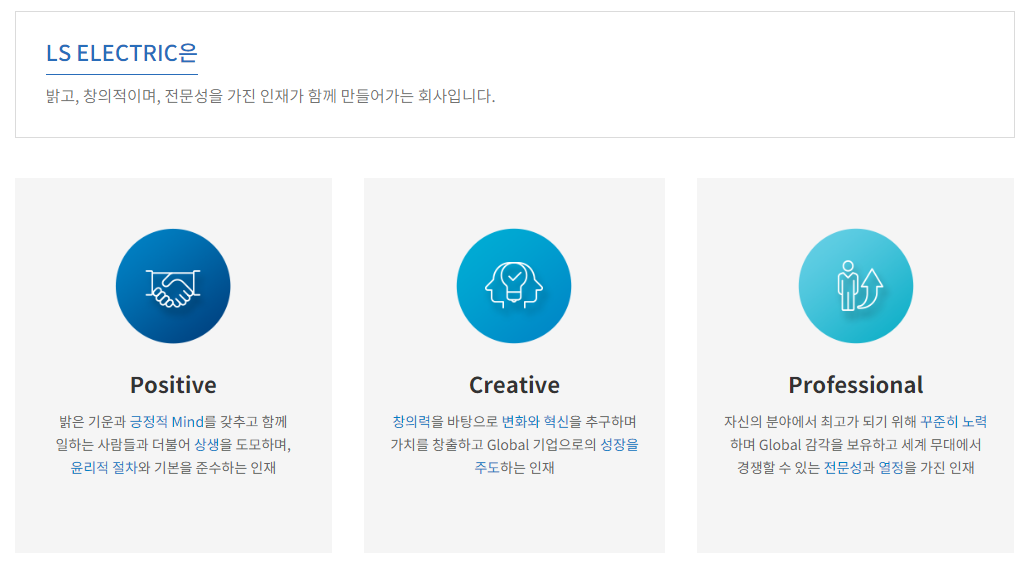Click the "Creative" card title
This screenshot has width=1028, height=564.
514,385
